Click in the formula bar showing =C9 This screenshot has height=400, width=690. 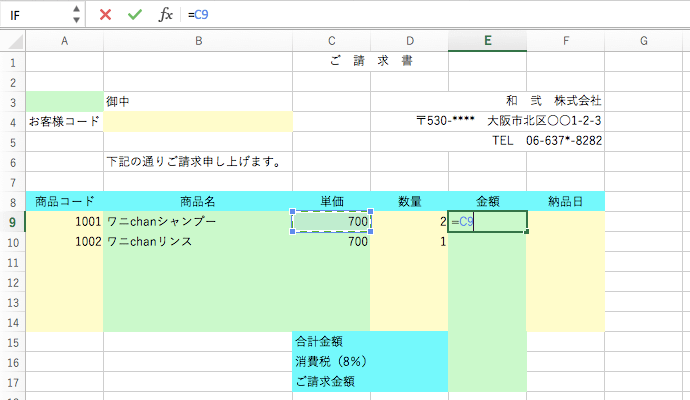(436, 15)
